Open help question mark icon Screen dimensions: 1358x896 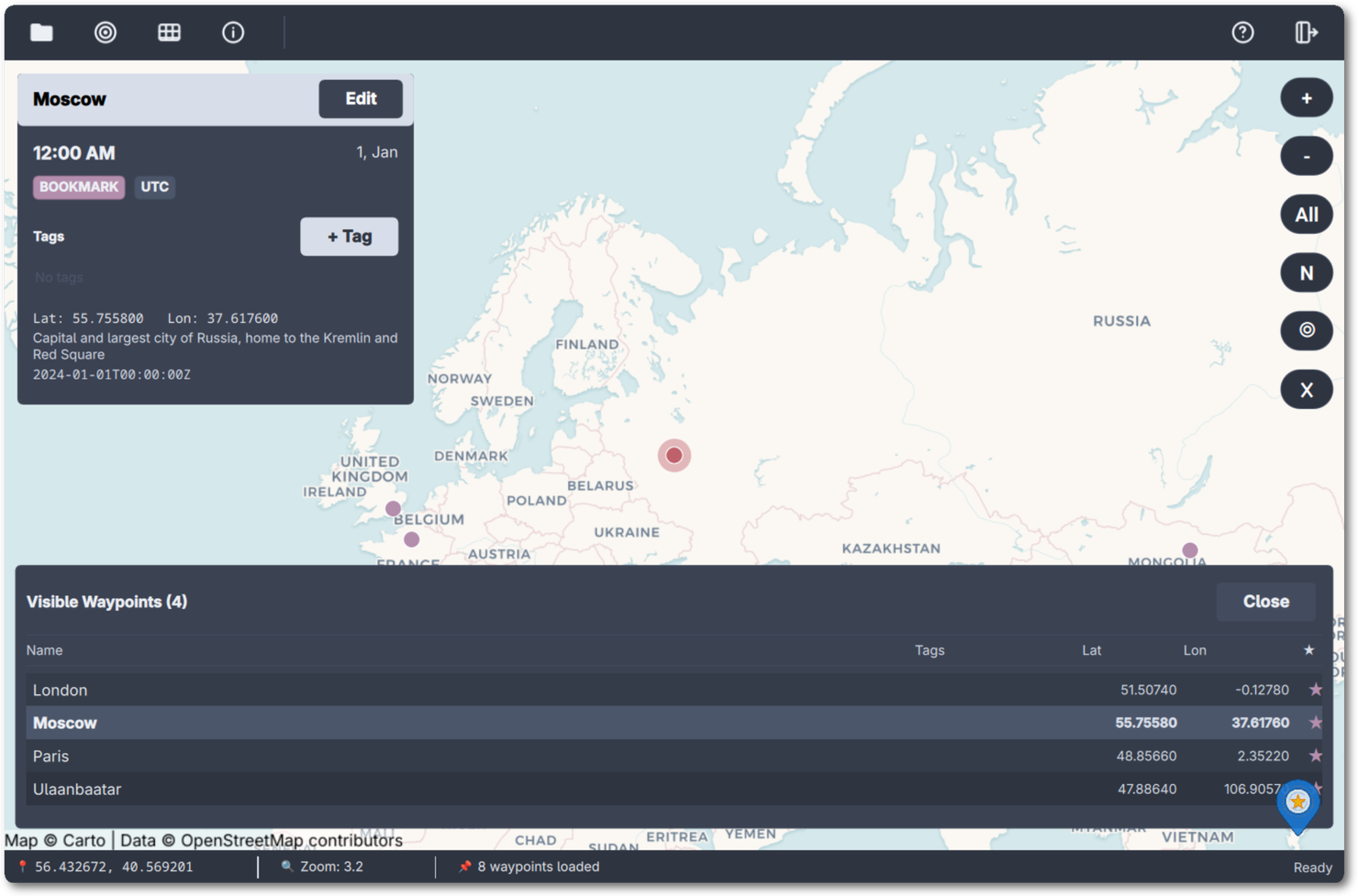pos(1242,33)
